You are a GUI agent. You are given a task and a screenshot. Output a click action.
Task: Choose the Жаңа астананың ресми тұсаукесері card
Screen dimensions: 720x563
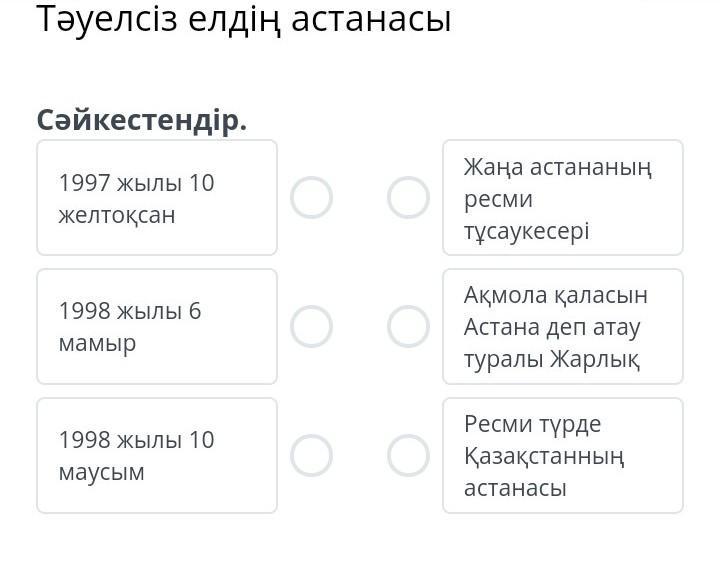coord(562,198)
